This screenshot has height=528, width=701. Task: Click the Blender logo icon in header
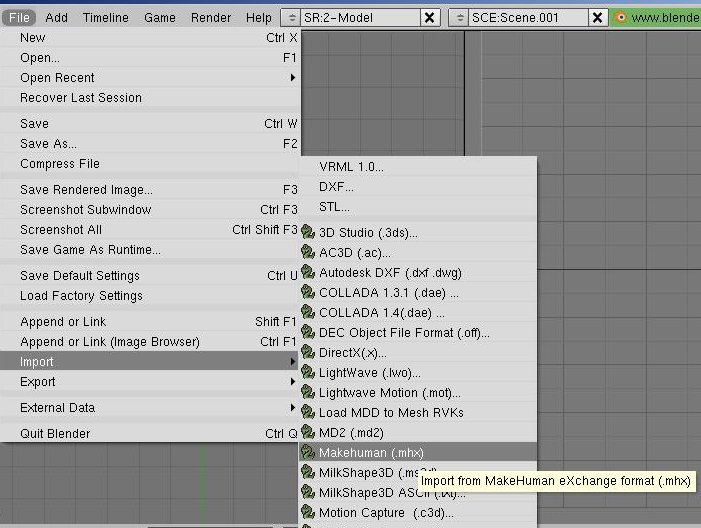coord(620,17)
